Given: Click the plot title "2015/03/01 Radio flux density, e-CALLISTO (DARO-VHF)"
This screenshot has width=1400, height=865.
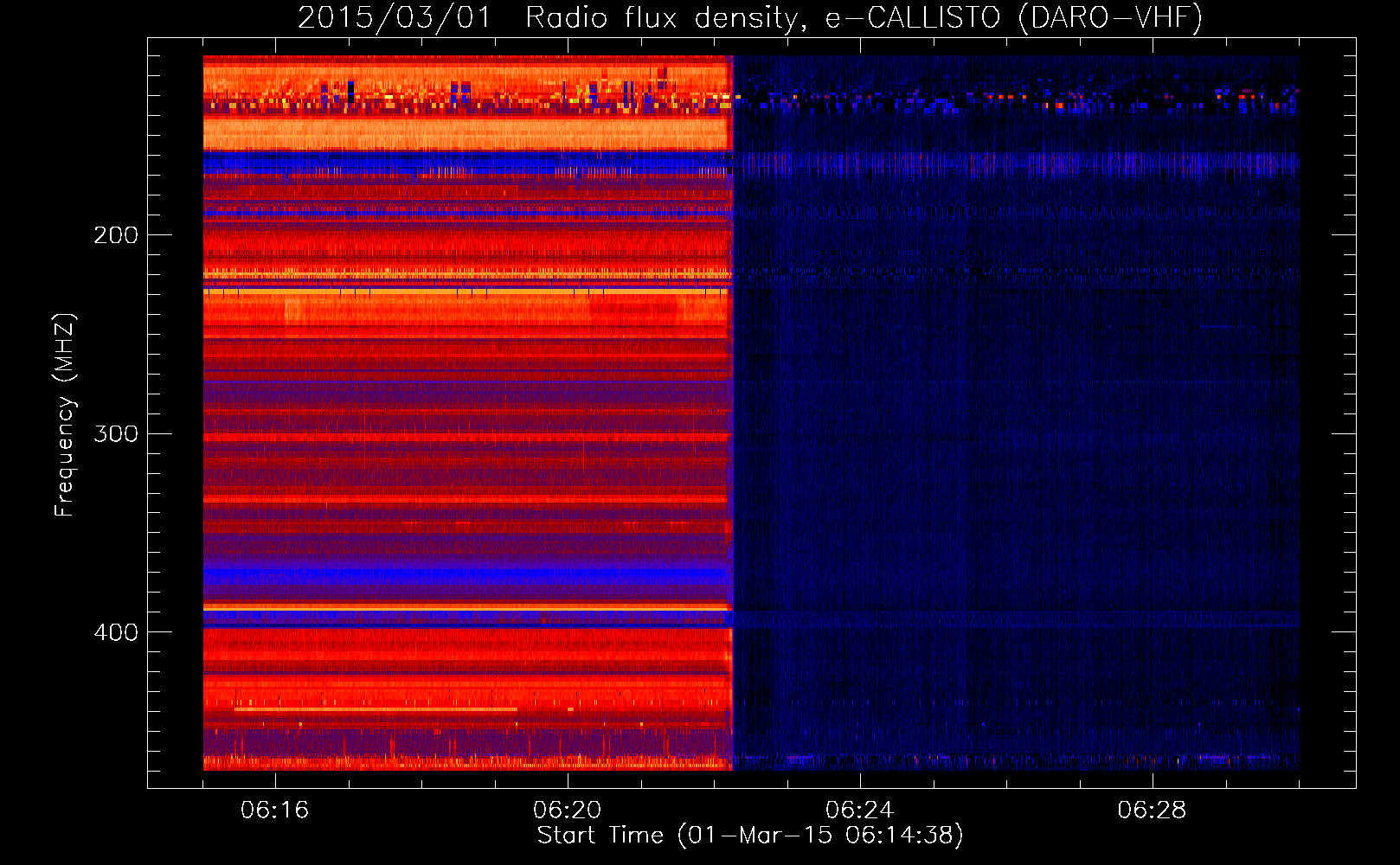Looking at the screenshot, I should pyautogui.click(x=750, y=18).
